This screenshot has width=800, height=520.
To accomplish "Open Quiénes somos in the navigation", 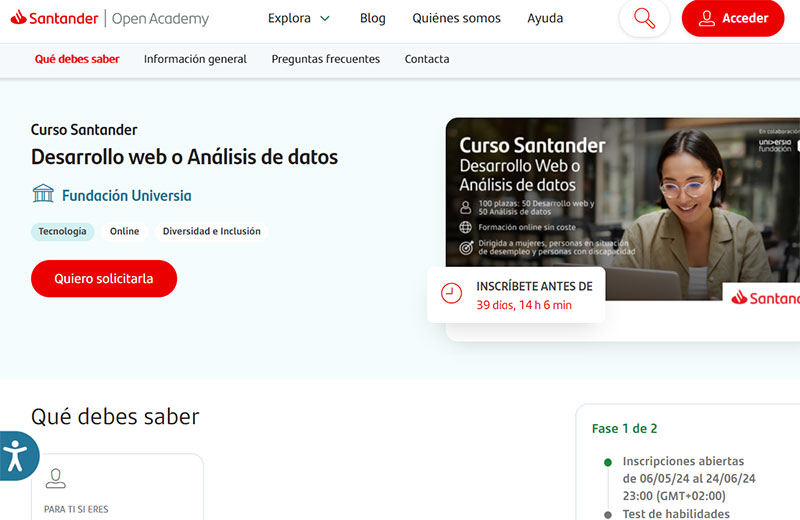I will click(x=456, y=18).
